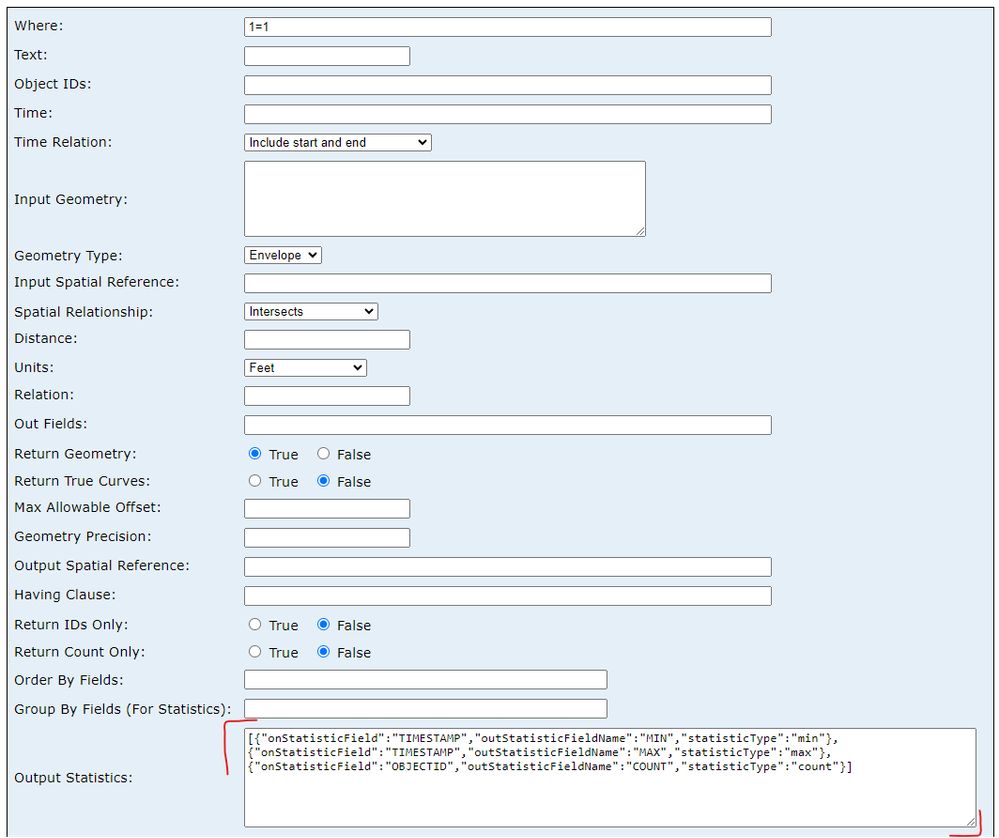Click the Relation input field

(327, 396)
